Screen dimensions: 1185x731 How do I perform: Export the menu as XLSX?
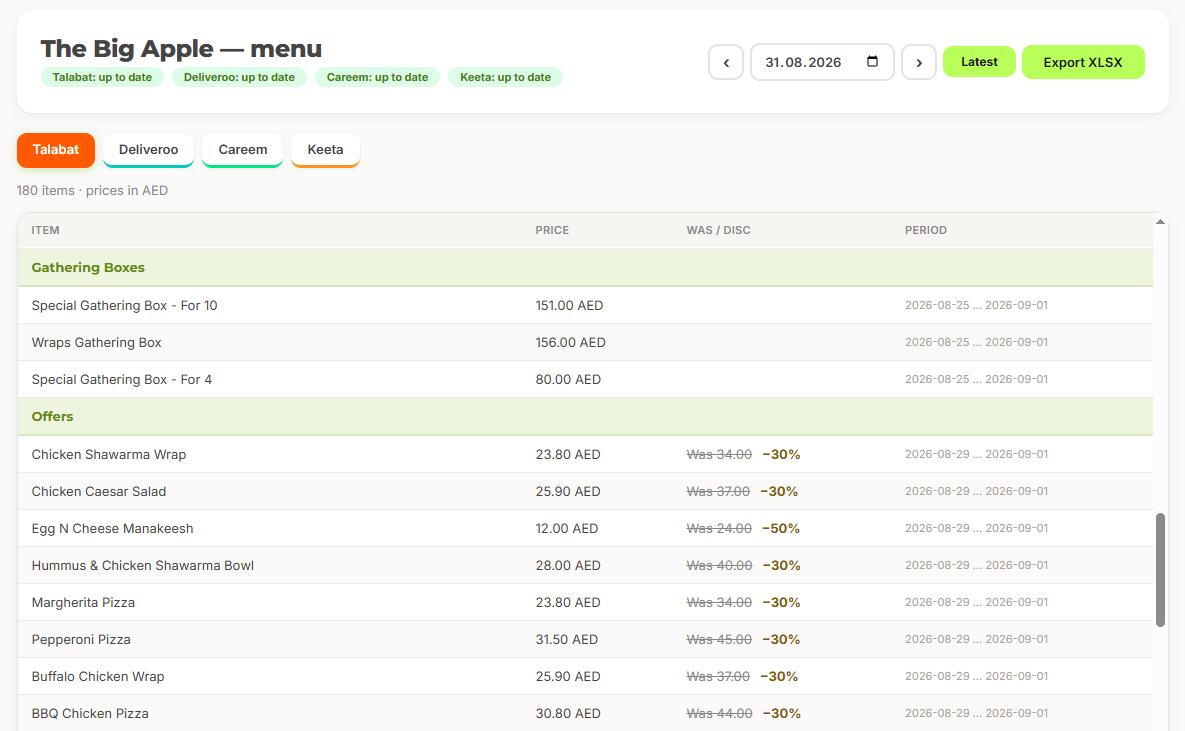(x=1083, y=62)
